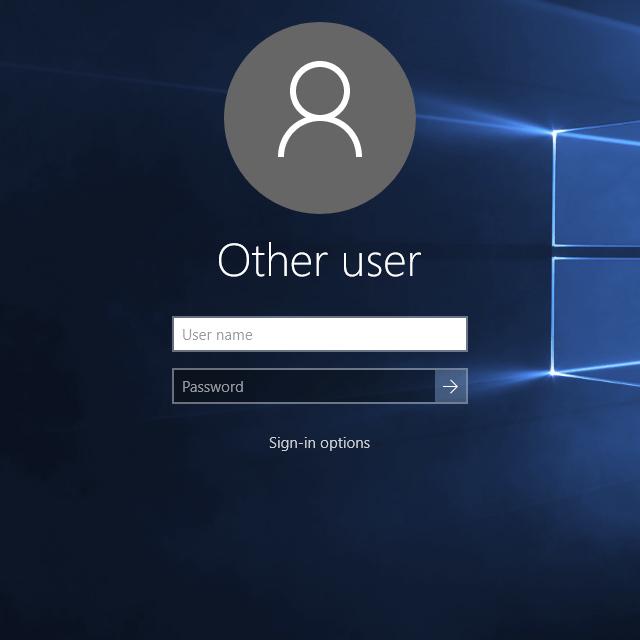The image size is (640, 640).
Task: Click the arrow submit button beside Password
Action: point(451,387)
